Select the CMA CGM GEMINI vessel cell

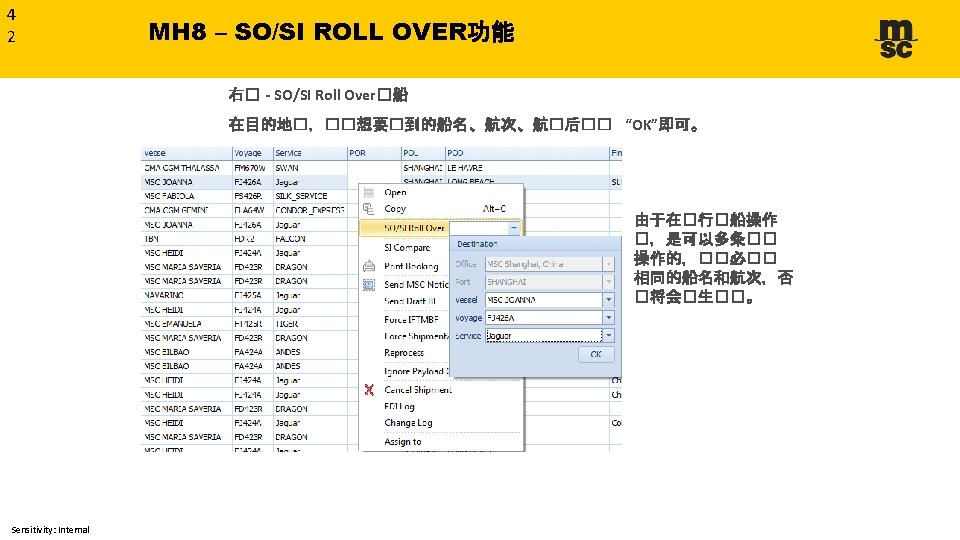click(186, 210)
